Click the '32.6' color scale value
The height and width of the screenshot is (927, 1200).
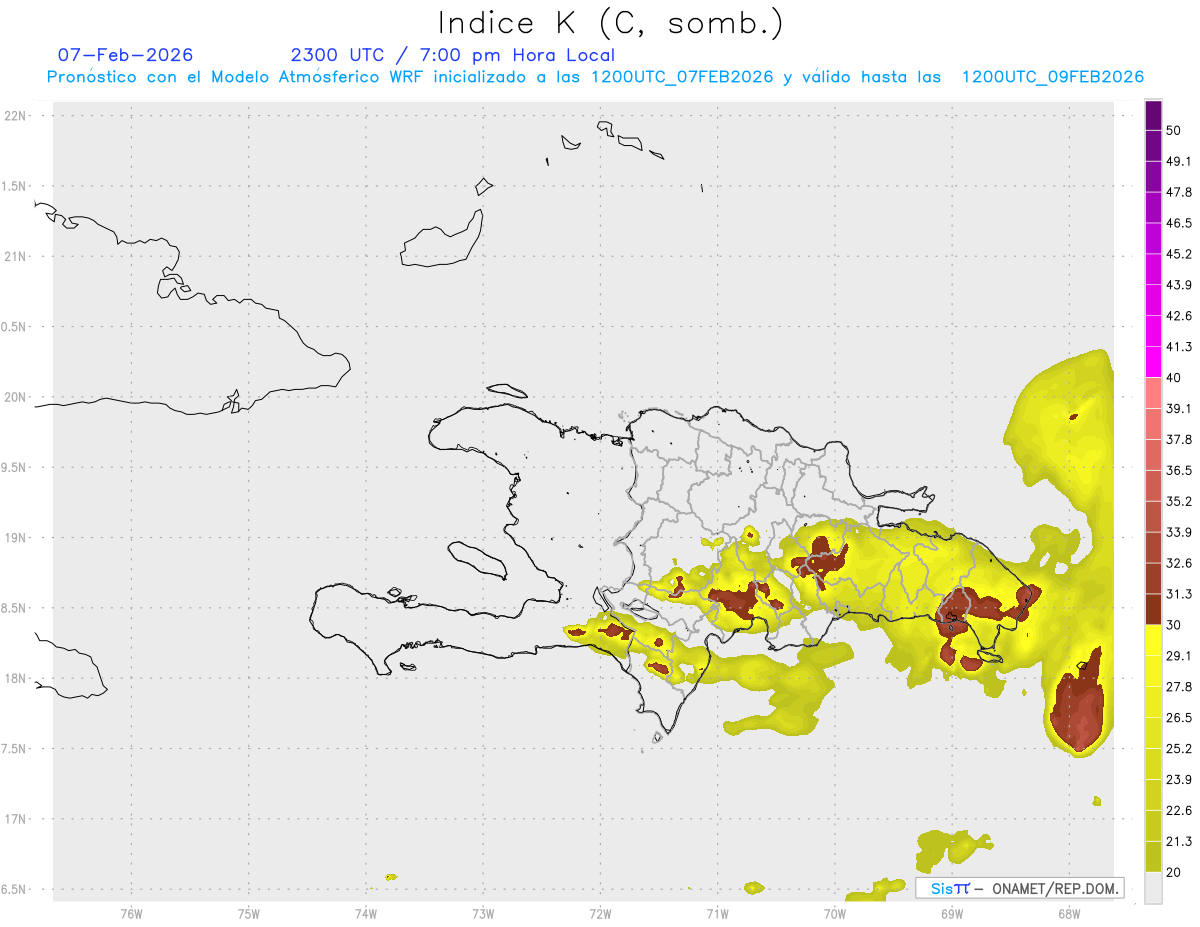coord(1179,563)
